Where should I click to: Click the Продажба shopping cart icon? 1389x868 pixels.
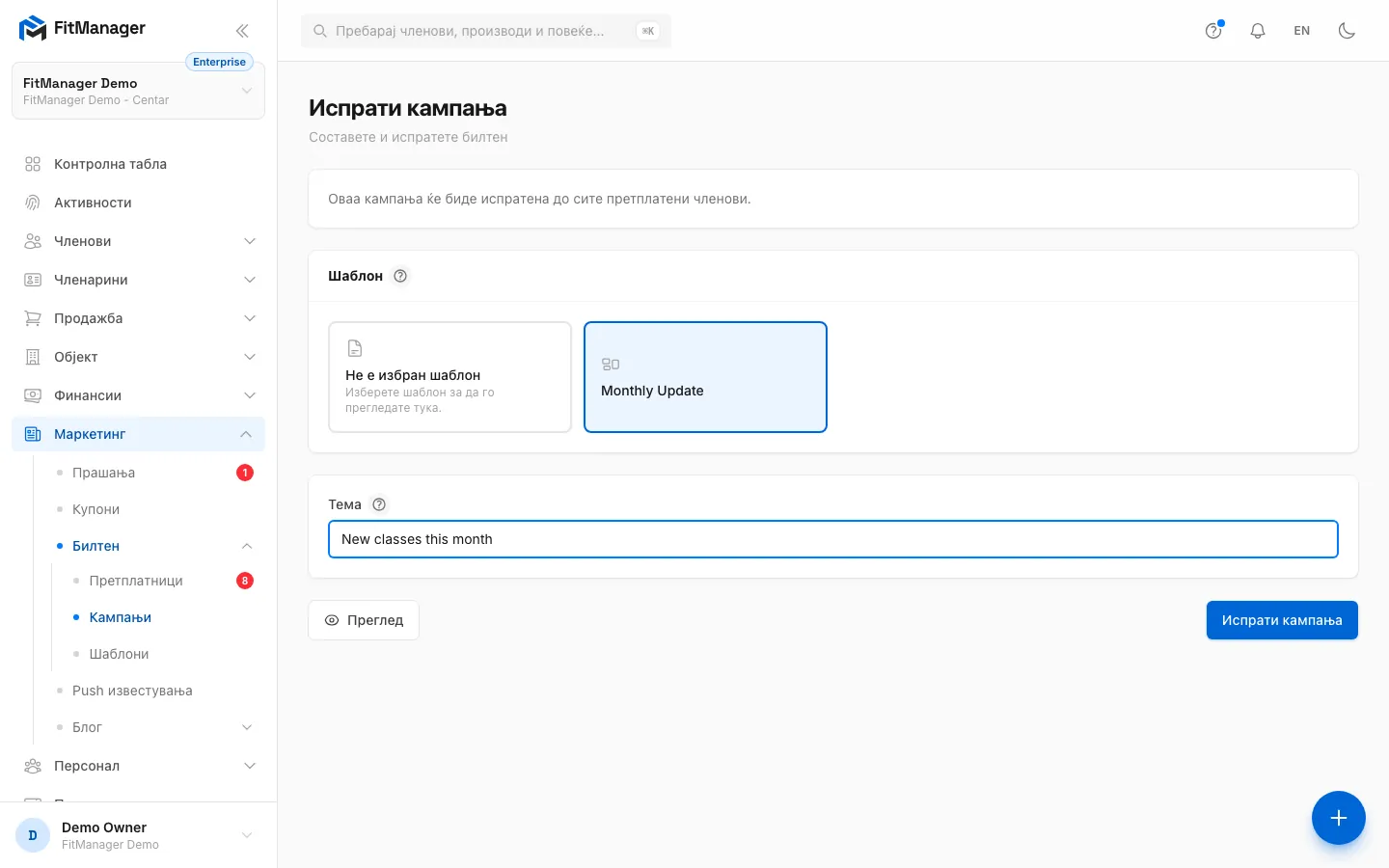pos(33,318)
